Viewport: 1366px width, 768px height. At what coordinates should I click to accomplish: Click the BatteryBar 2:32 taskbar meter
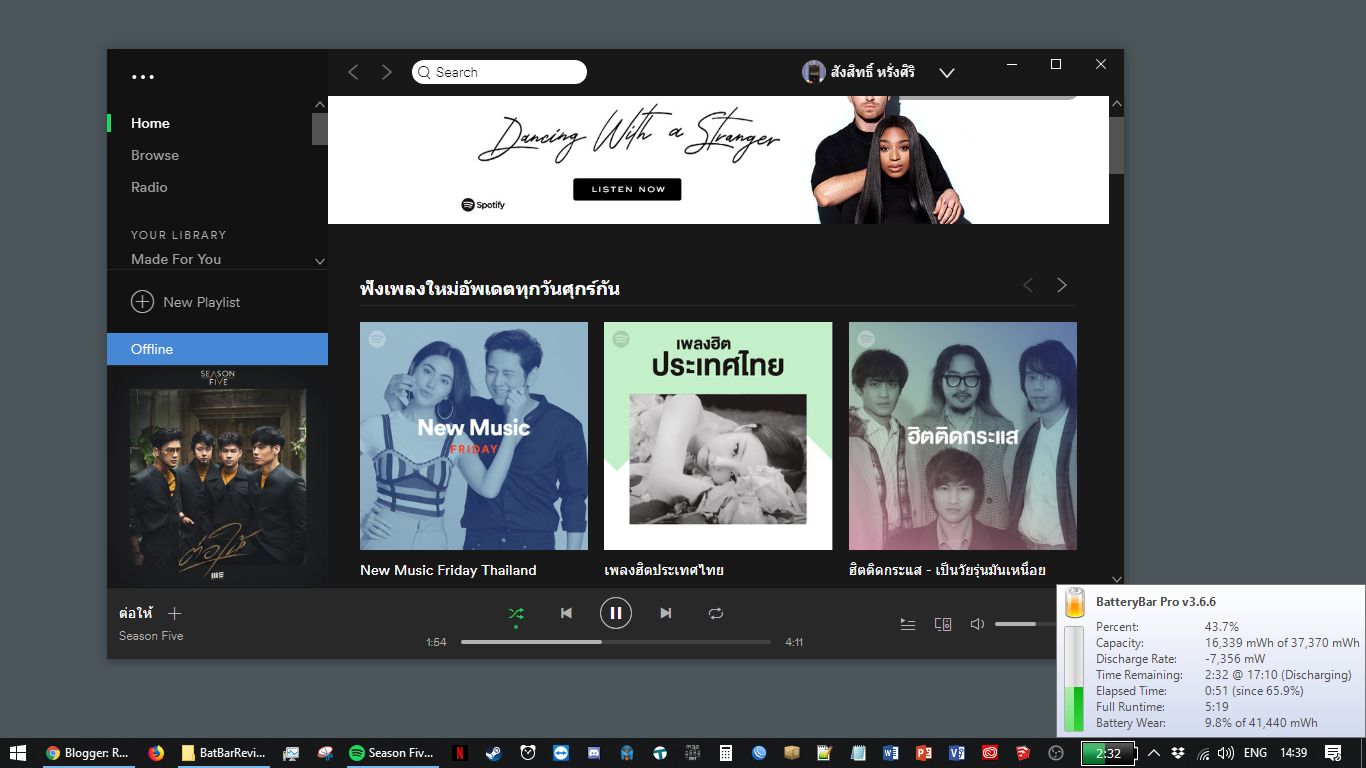pyautogui.click(x=1109, y=753)
